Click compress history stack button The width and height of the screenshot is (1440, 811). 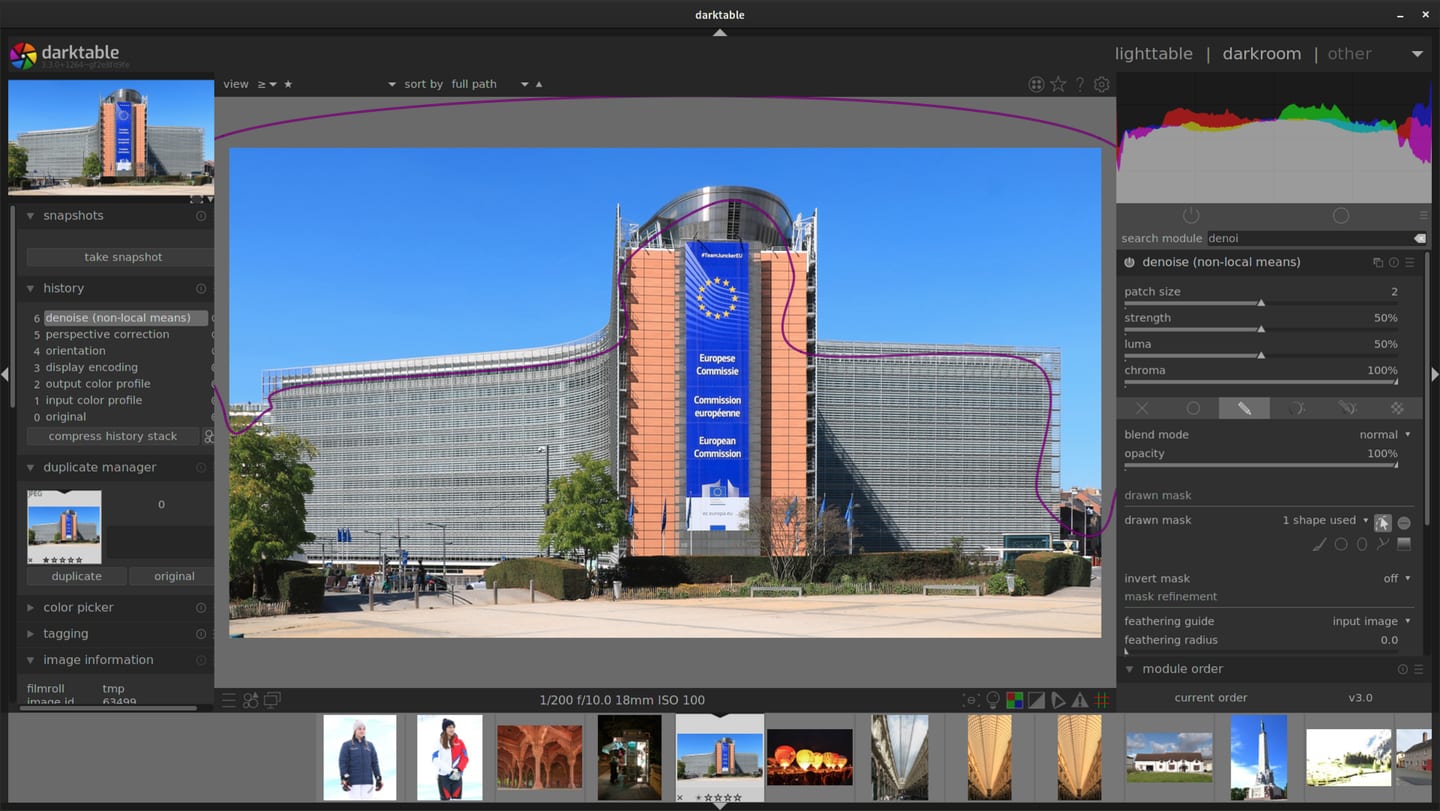click(113, 436)
